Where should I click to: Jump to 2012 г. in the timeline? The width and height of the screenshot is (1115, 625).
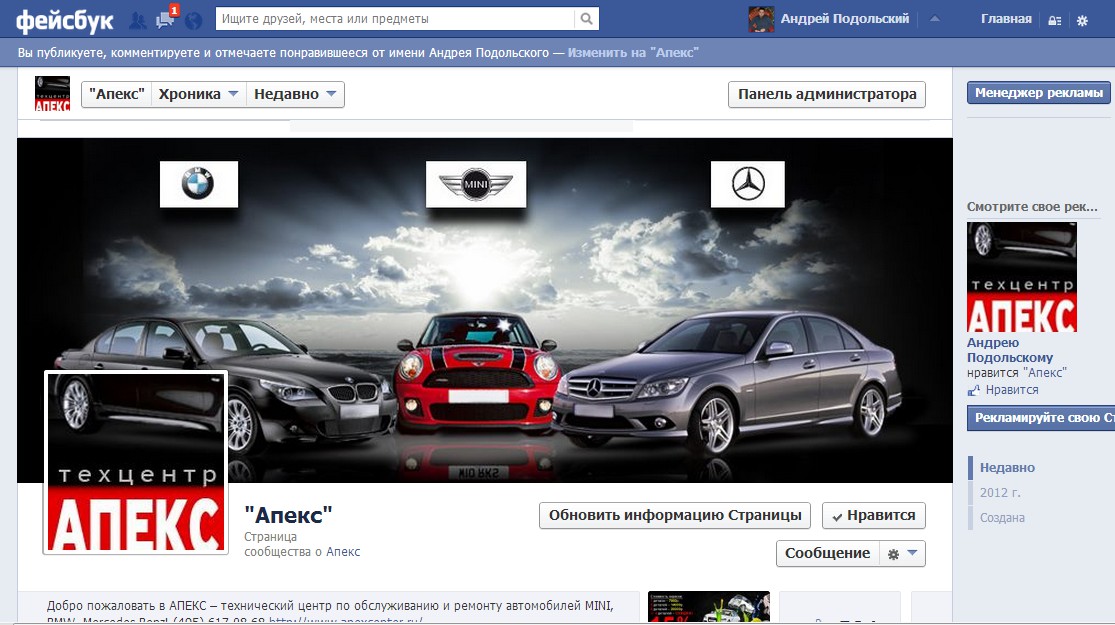[1000, 493]
